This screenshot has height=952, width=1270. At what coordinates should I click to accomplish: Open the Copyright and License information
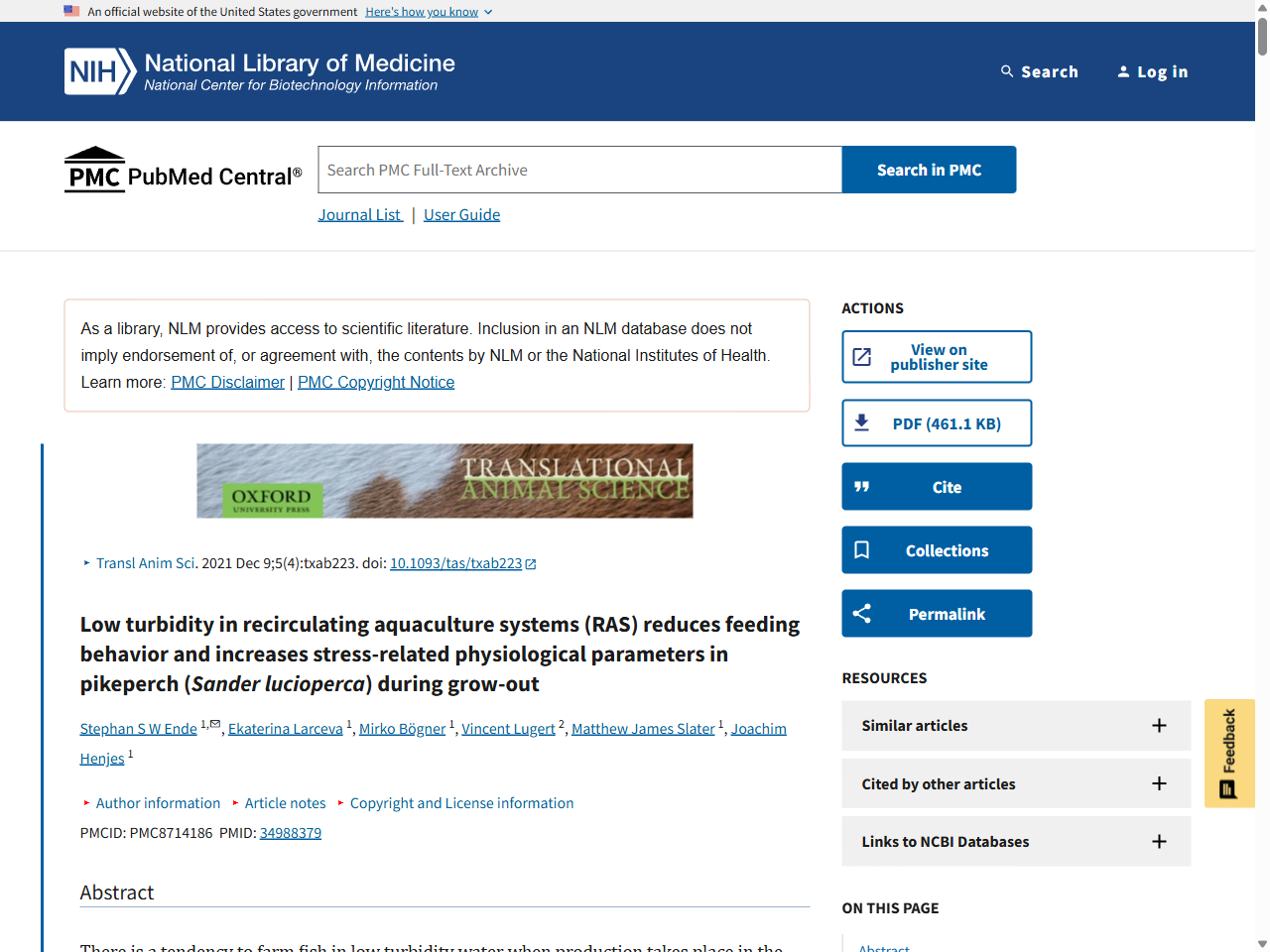click(461, 802)
